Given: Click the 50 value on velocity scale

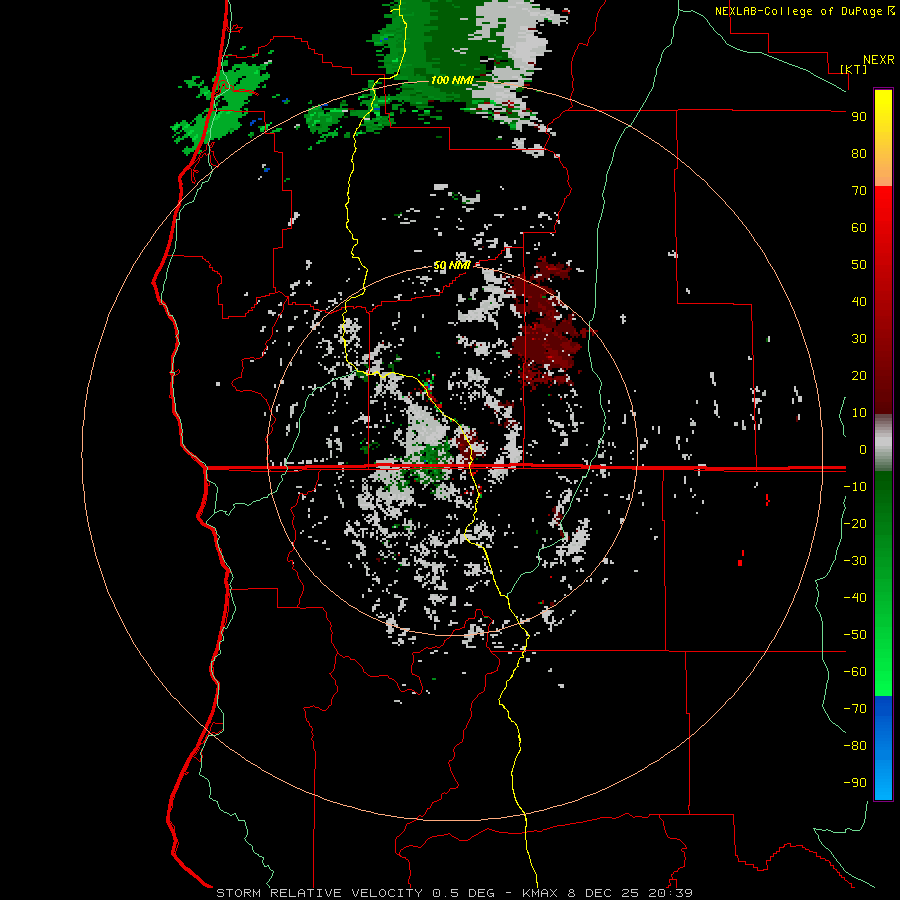Looking at the screenshot, I should pyautogui.click(x=859, y=265).
